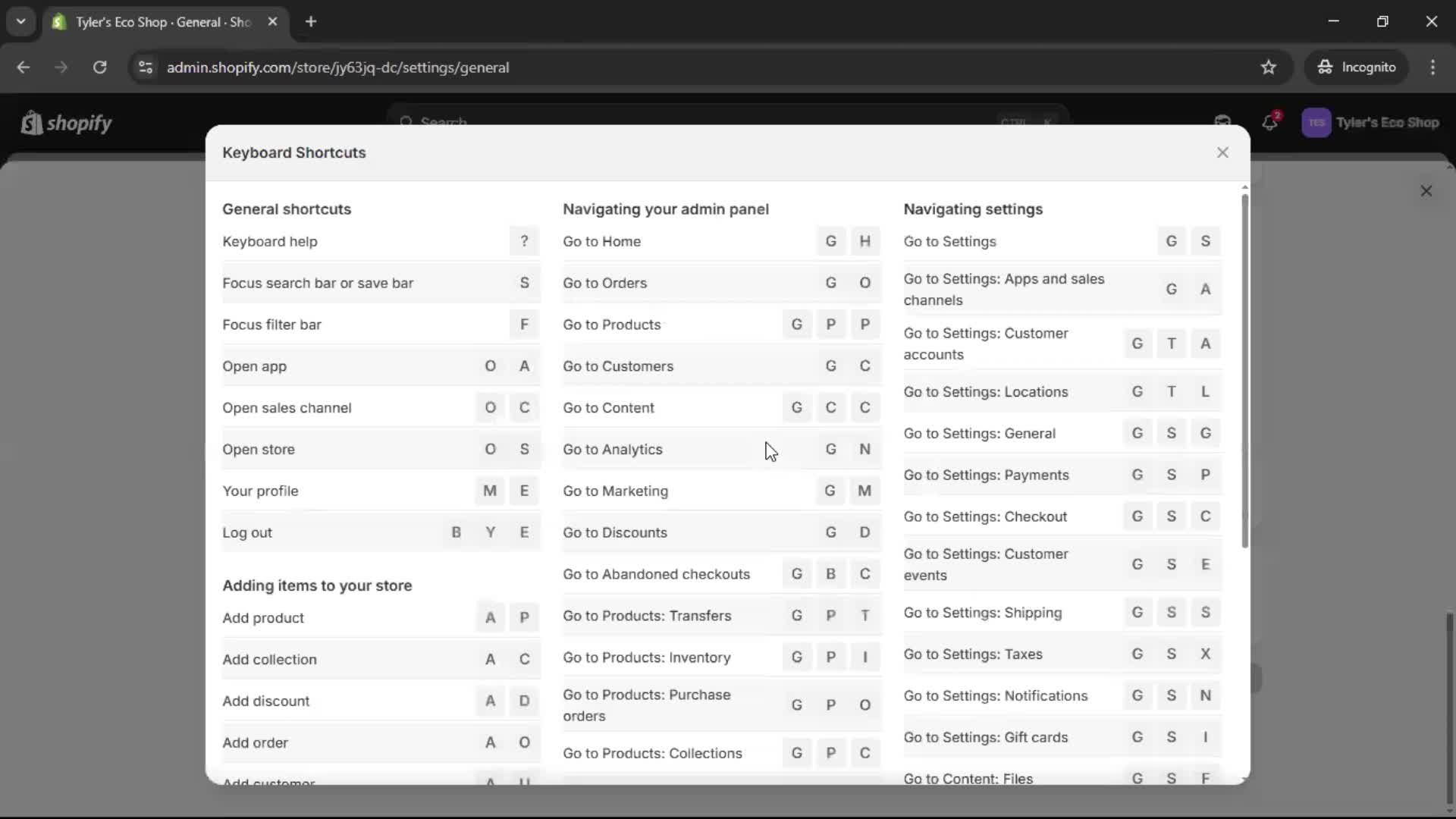Bookmark the page with the star icon

pos(1268,67)
